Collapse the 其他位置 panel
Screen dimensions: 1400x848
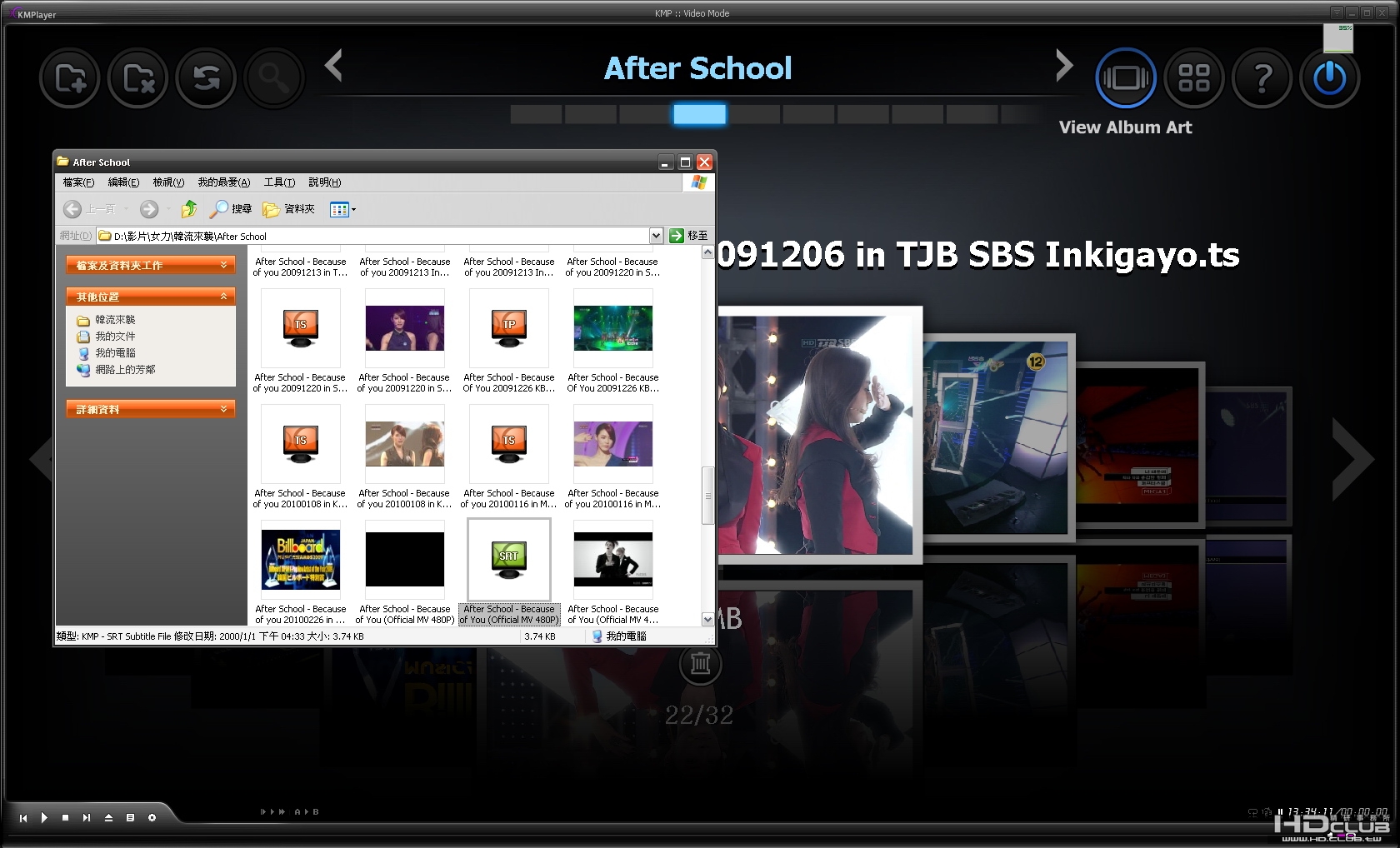point(223,297)
